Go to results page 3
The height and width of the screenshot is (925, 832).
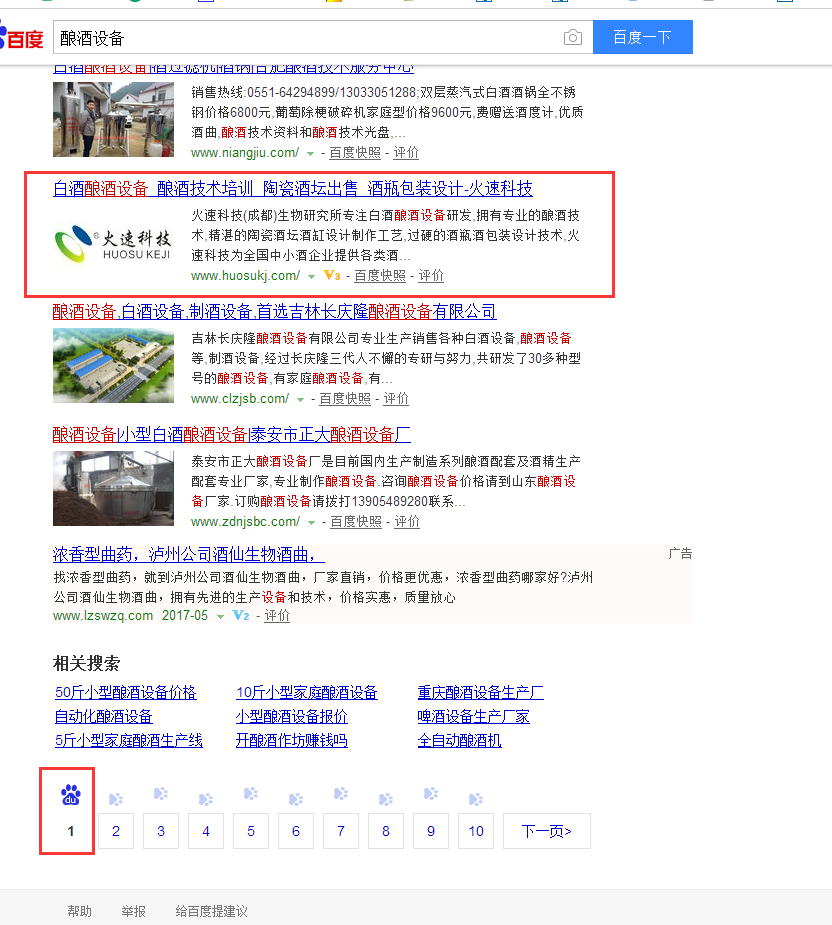point(161,831)
